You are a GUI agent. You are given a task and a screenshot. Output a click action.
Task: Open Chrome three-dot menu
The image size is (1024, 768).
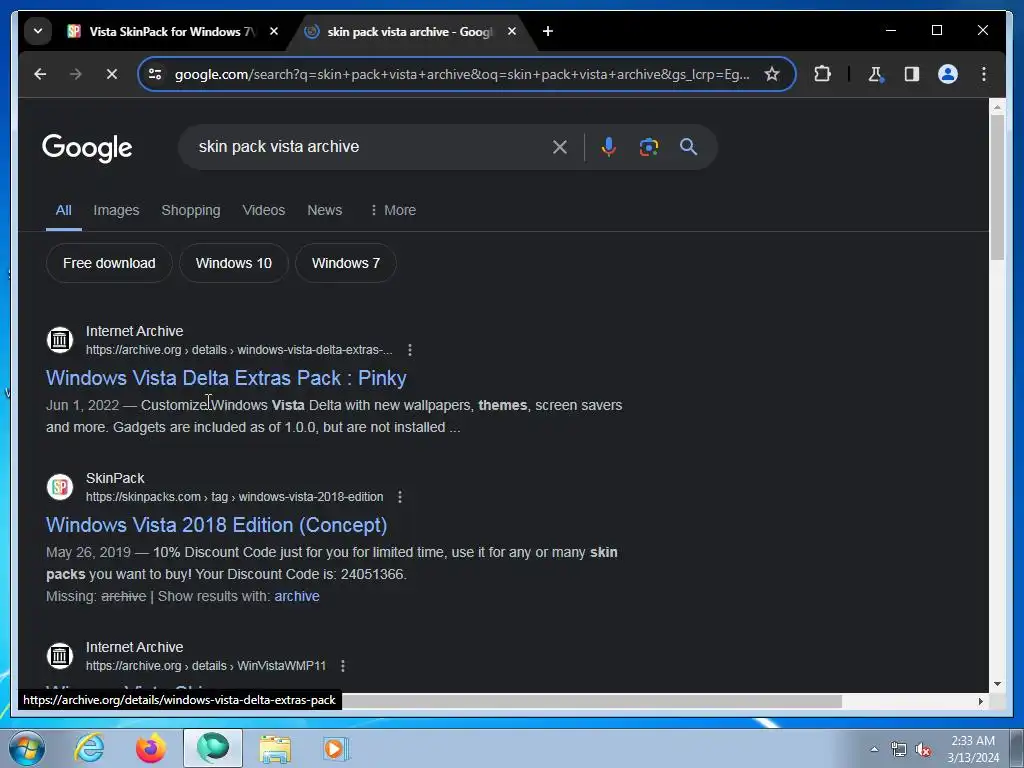(x=984, y=74)
